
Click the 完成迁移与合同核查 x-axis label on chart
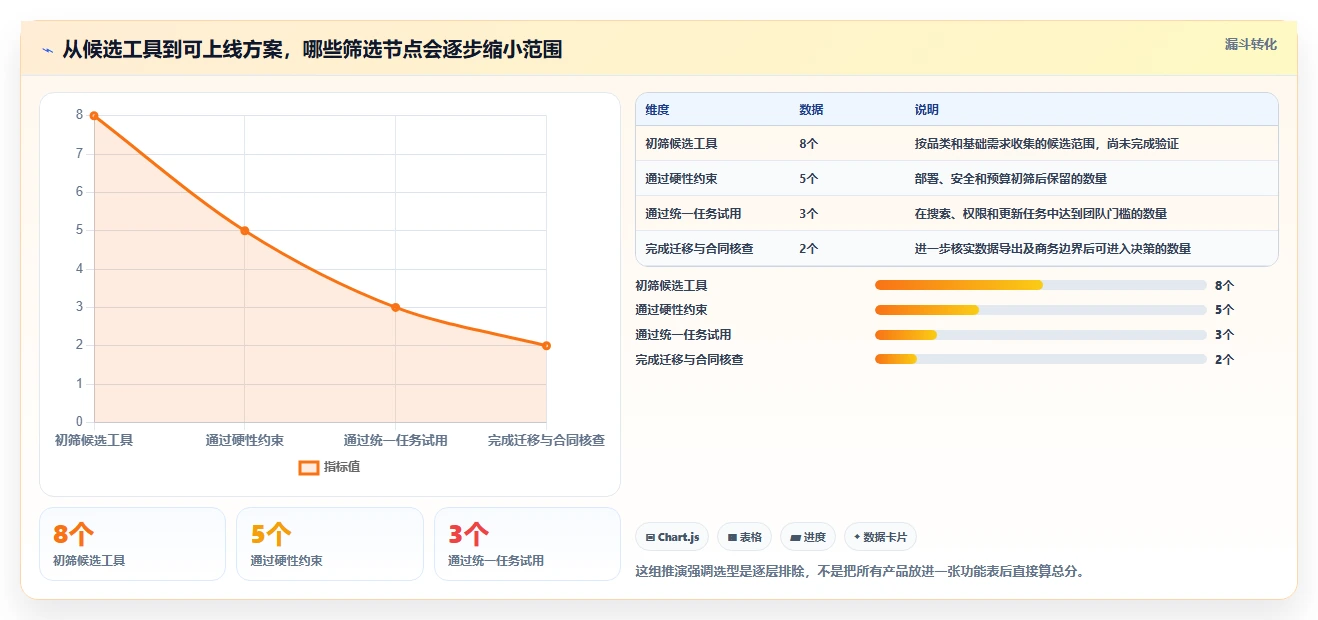(x=546, y=440)
